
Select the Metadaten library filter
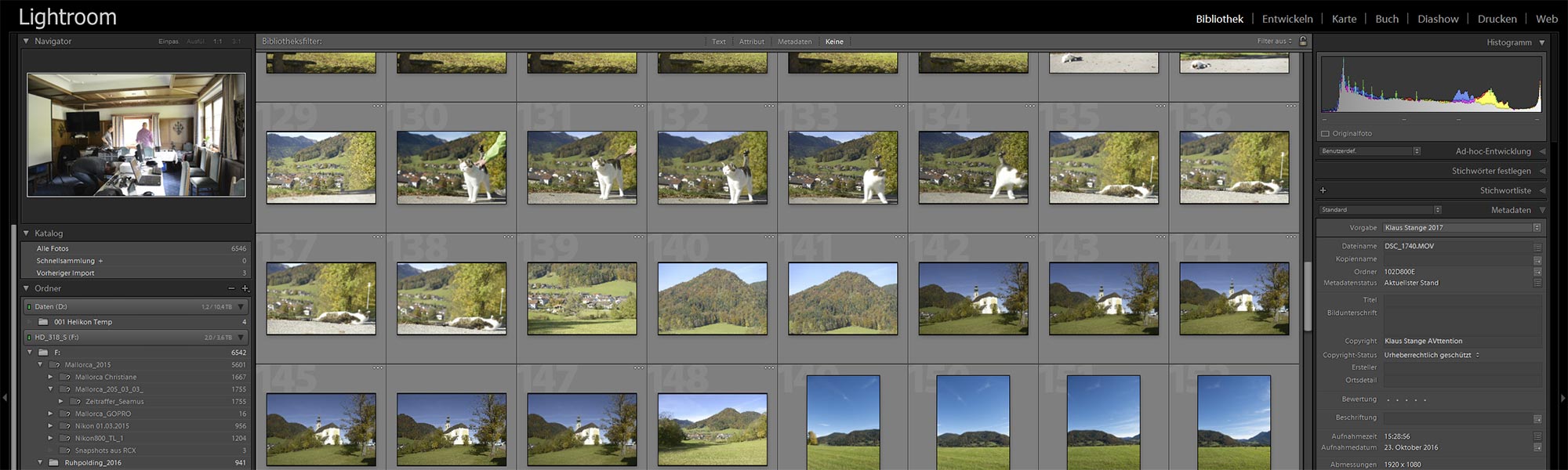[x=794, y=42]
